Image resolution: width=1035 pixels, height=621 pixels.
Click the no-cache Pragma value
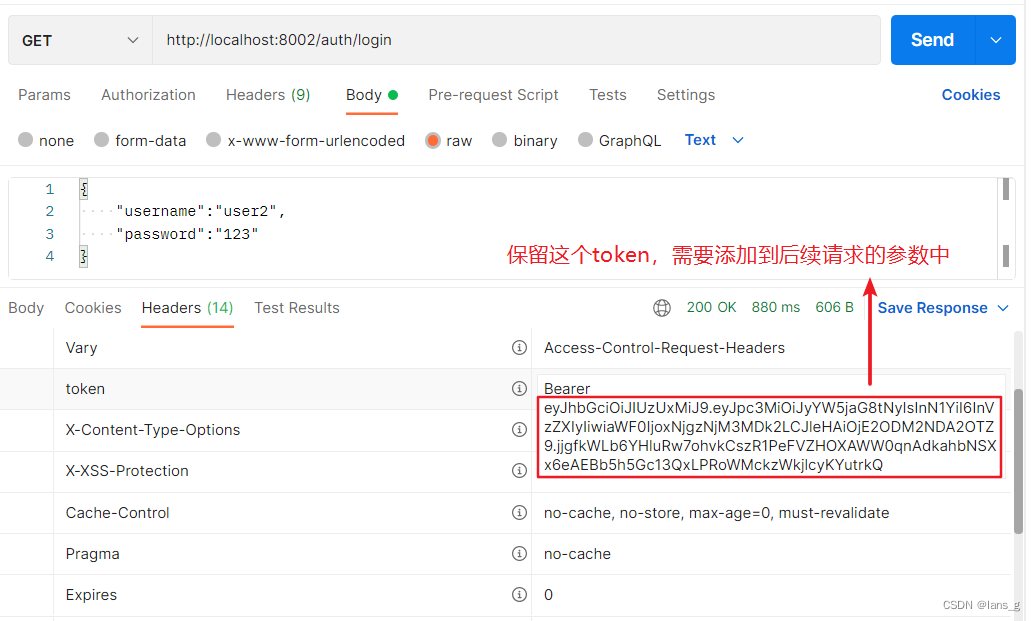point(577,554)
